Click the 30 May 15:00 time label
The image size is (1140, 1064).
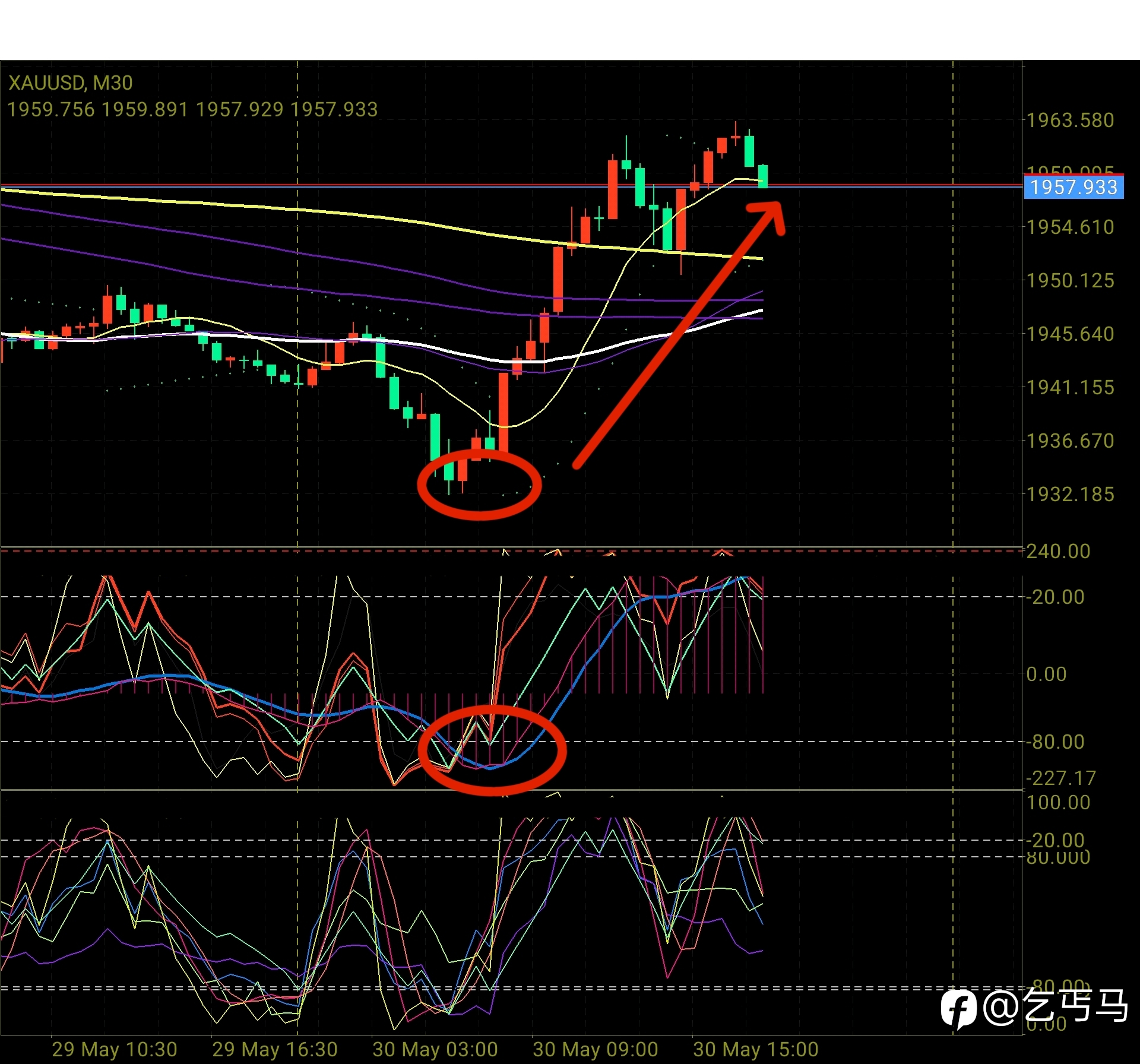(x=755, y=1049)
